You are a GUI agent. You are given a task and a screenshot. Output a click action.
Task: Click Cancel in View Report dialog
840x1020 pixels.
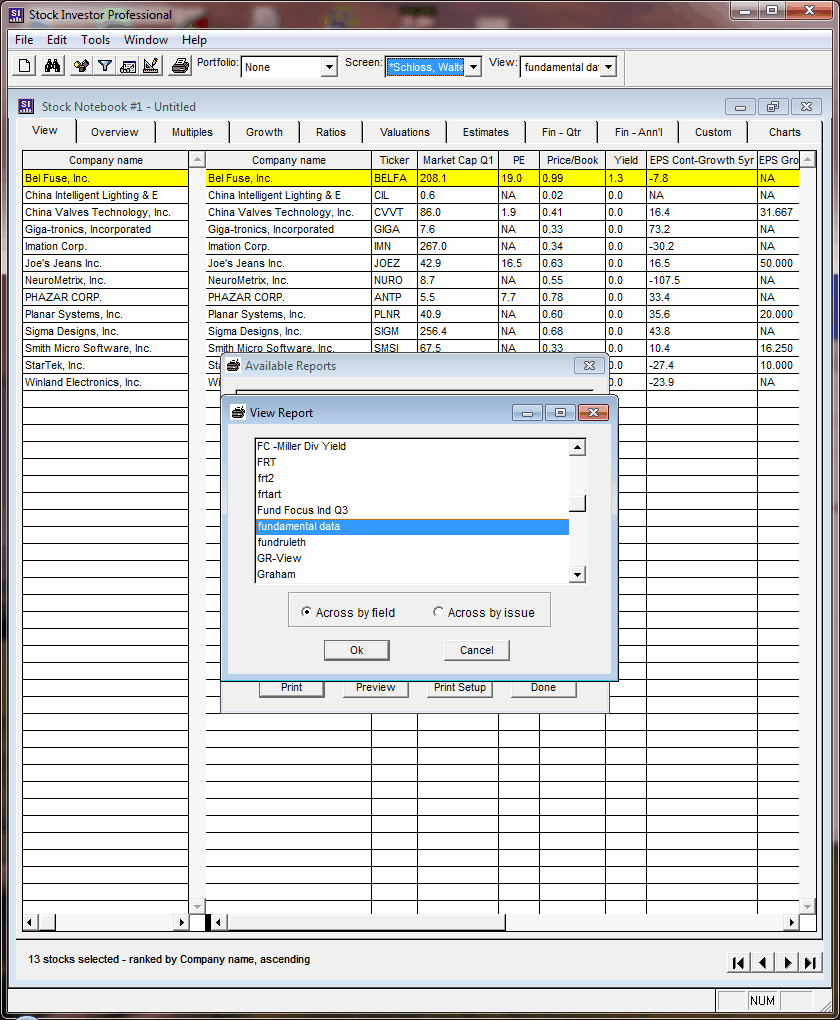[476, 650]
